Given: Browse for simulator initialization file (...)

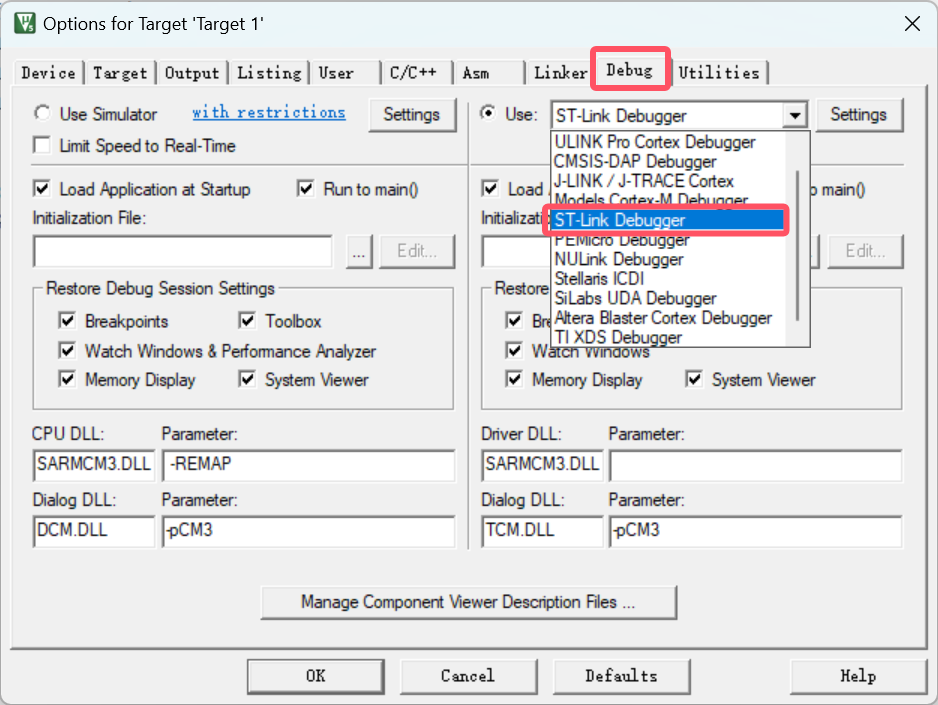Looking at the screenshot, I should (x=358, y=251).
